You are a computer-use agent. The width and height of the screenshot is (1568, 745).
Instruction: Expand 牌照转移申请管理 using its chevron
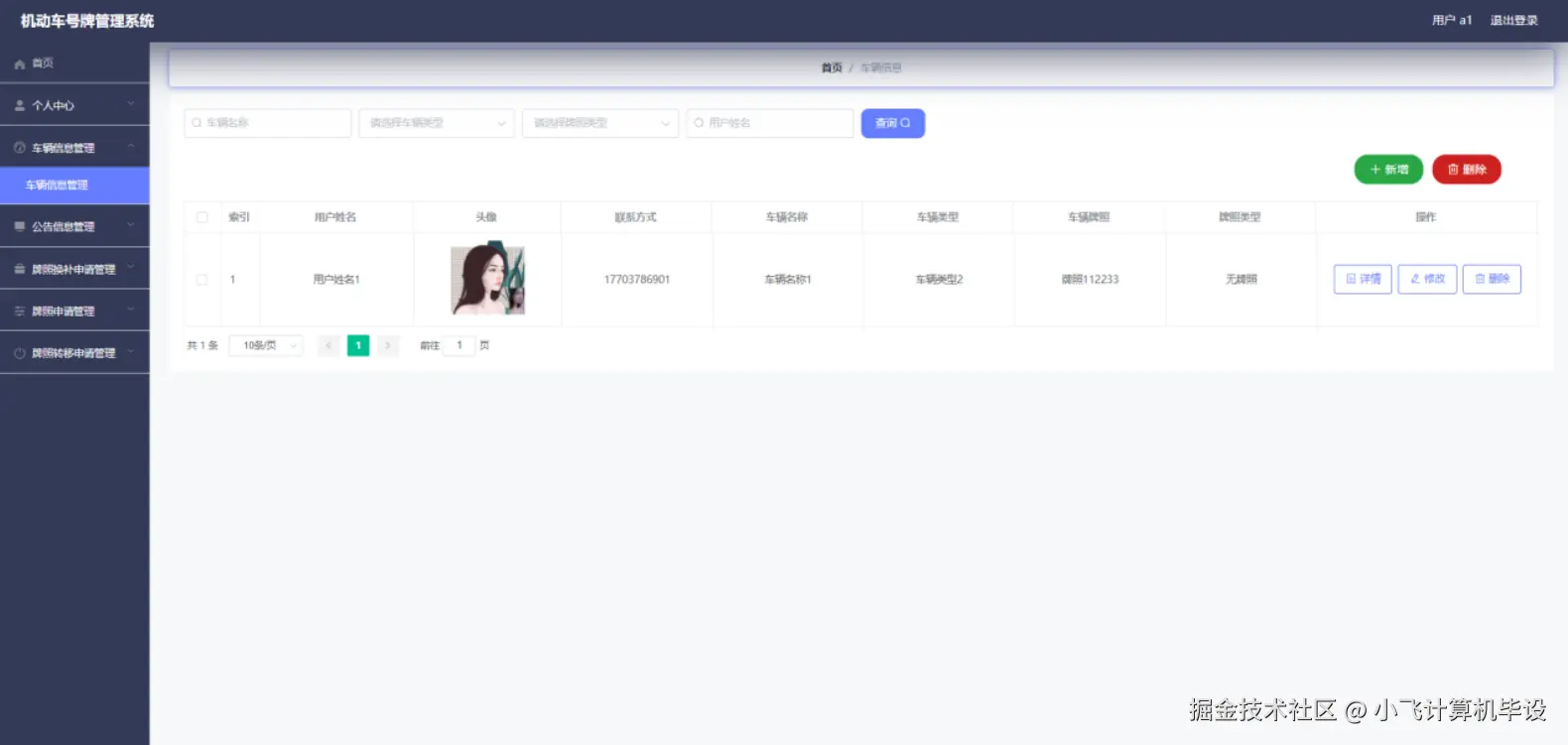pyautogui.click(x=131, y=351)
